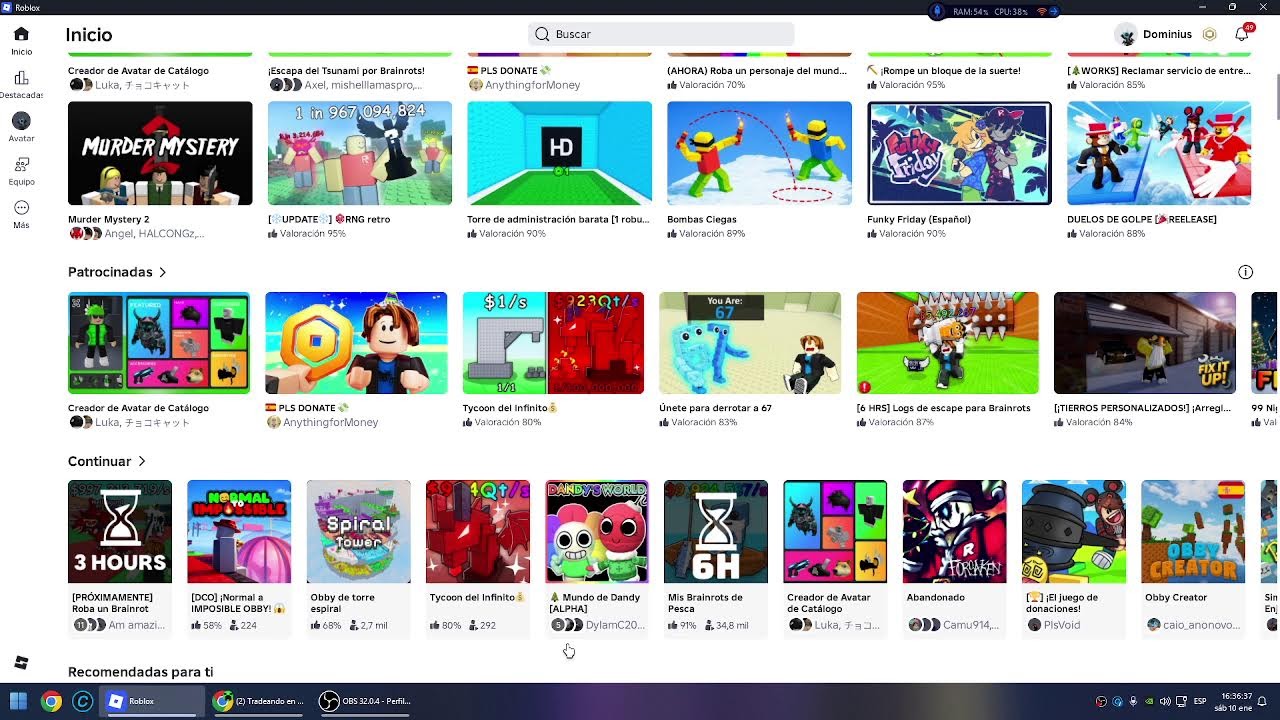Switch to Tradeando Chrome window on taskbar
Image resolution: width=1280 pixels, height=720 pixels.
coord(260,701)
